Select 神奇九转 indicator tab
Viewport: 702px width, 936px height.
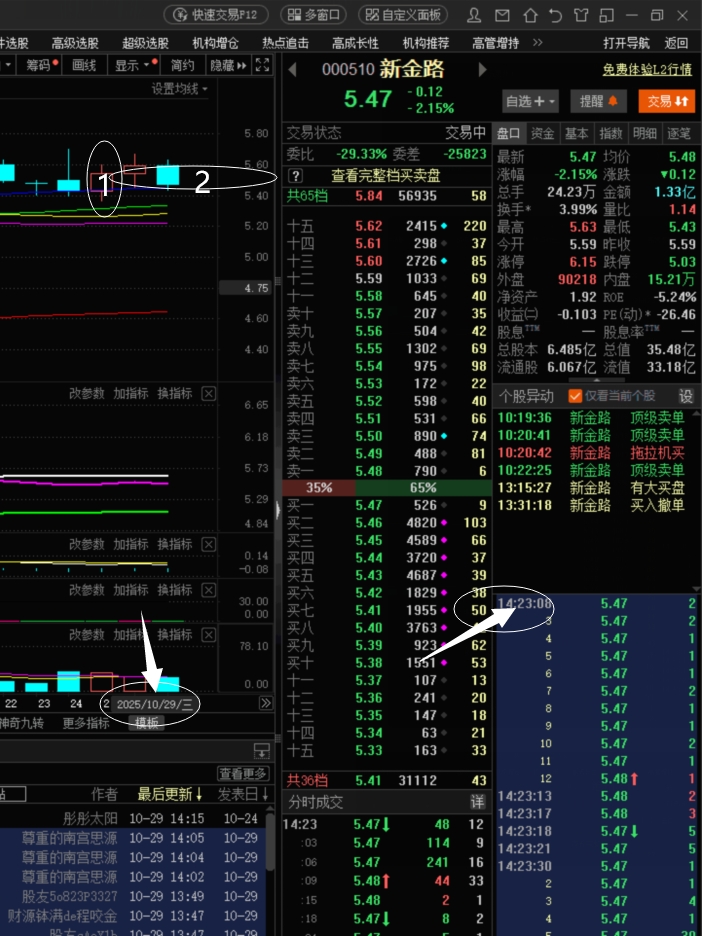[x=21, y=723]
